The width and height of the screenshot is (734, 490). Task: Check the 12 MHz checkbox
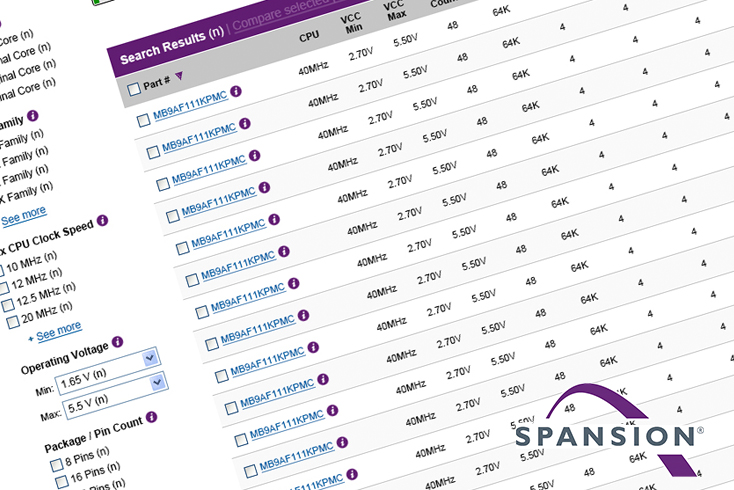(3, 287)
